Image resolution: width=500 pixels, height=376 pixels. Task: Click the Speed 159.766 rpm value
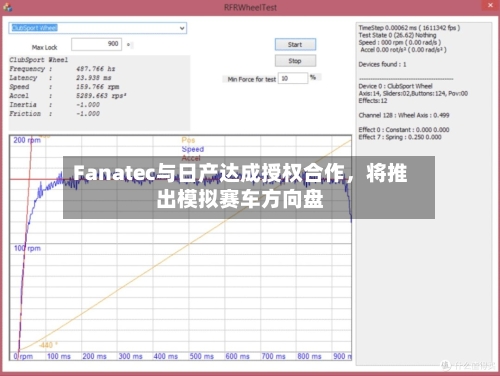(x=97, y=87)
